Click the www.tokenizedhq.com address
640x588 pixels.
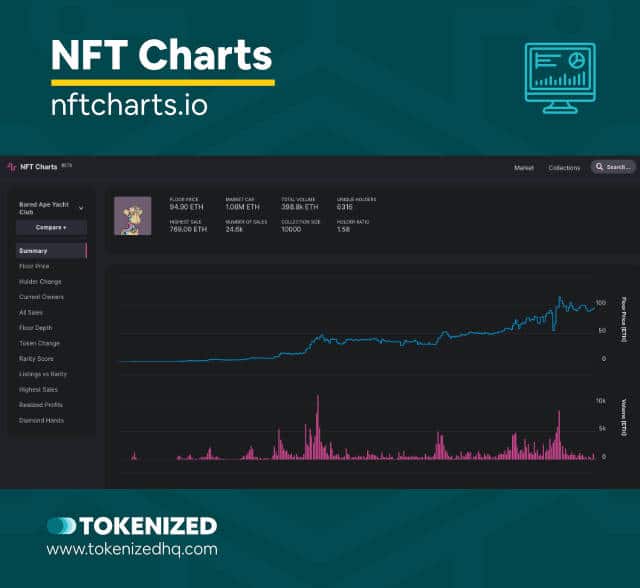132,549
